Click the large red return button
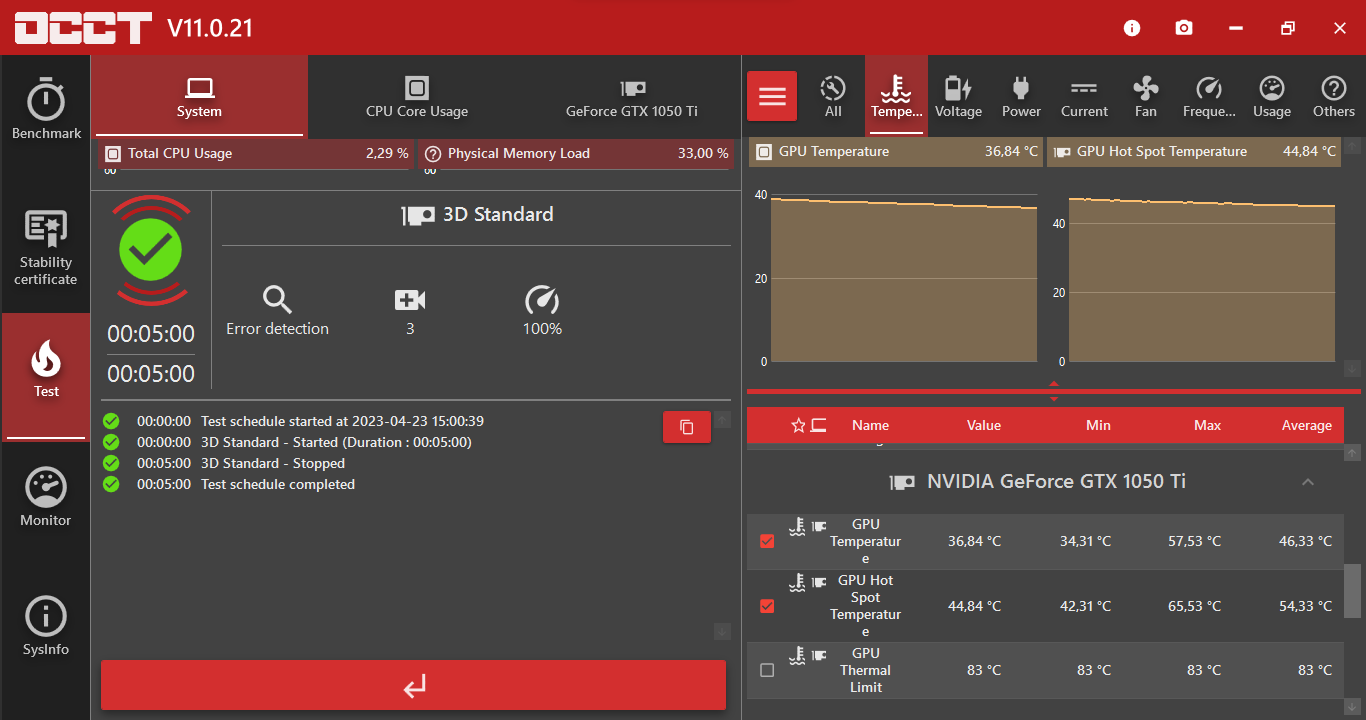This screenshot has width=1366, height=720. coord(413,685)
